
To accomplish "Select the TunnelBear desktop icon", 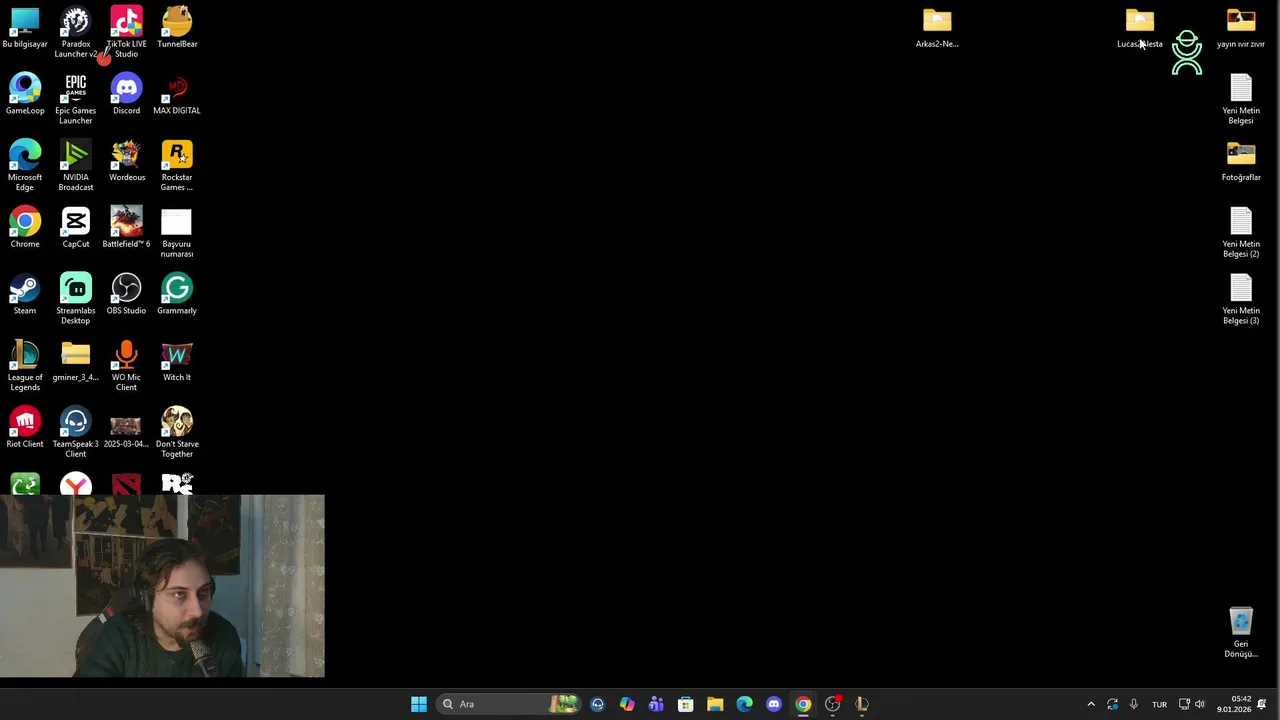I will [x=177, y=28].
